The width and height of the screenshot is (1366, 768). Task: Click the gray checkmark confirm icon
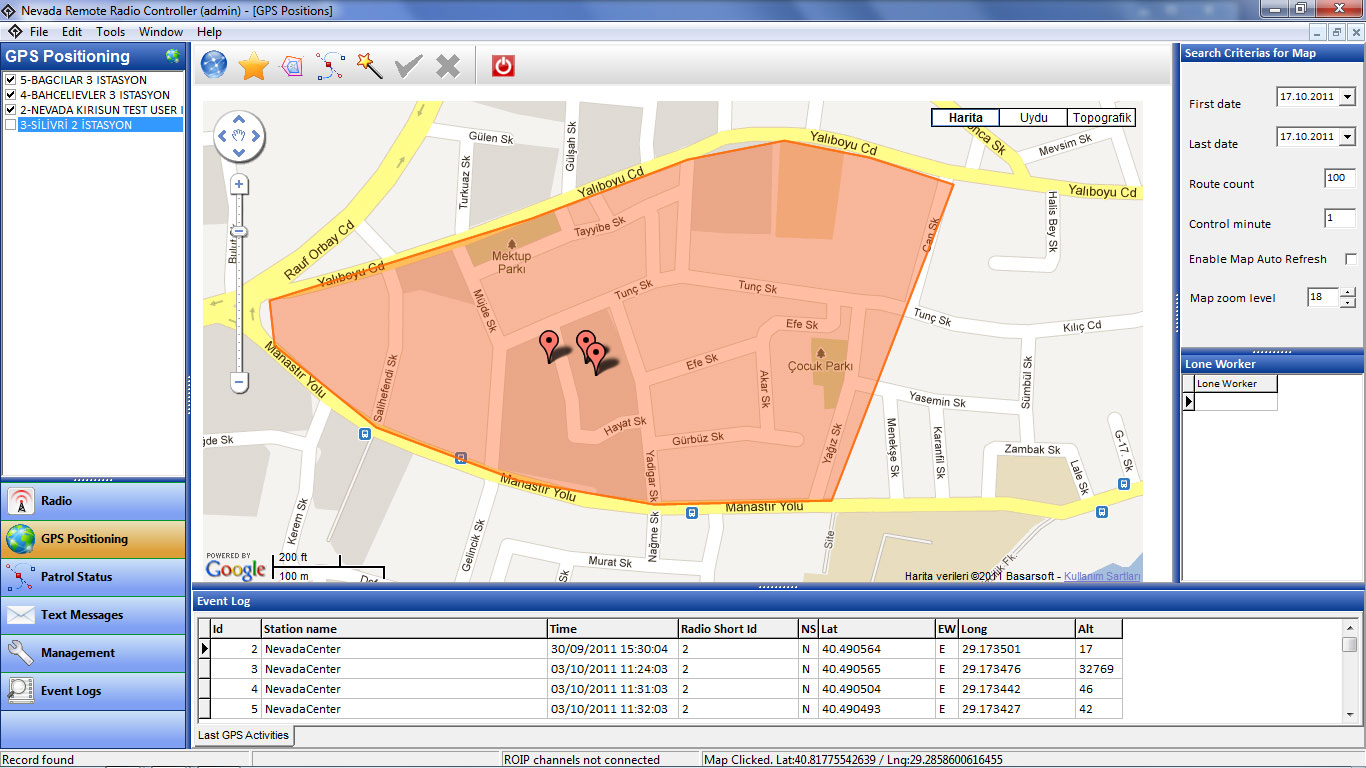(409, 67)
